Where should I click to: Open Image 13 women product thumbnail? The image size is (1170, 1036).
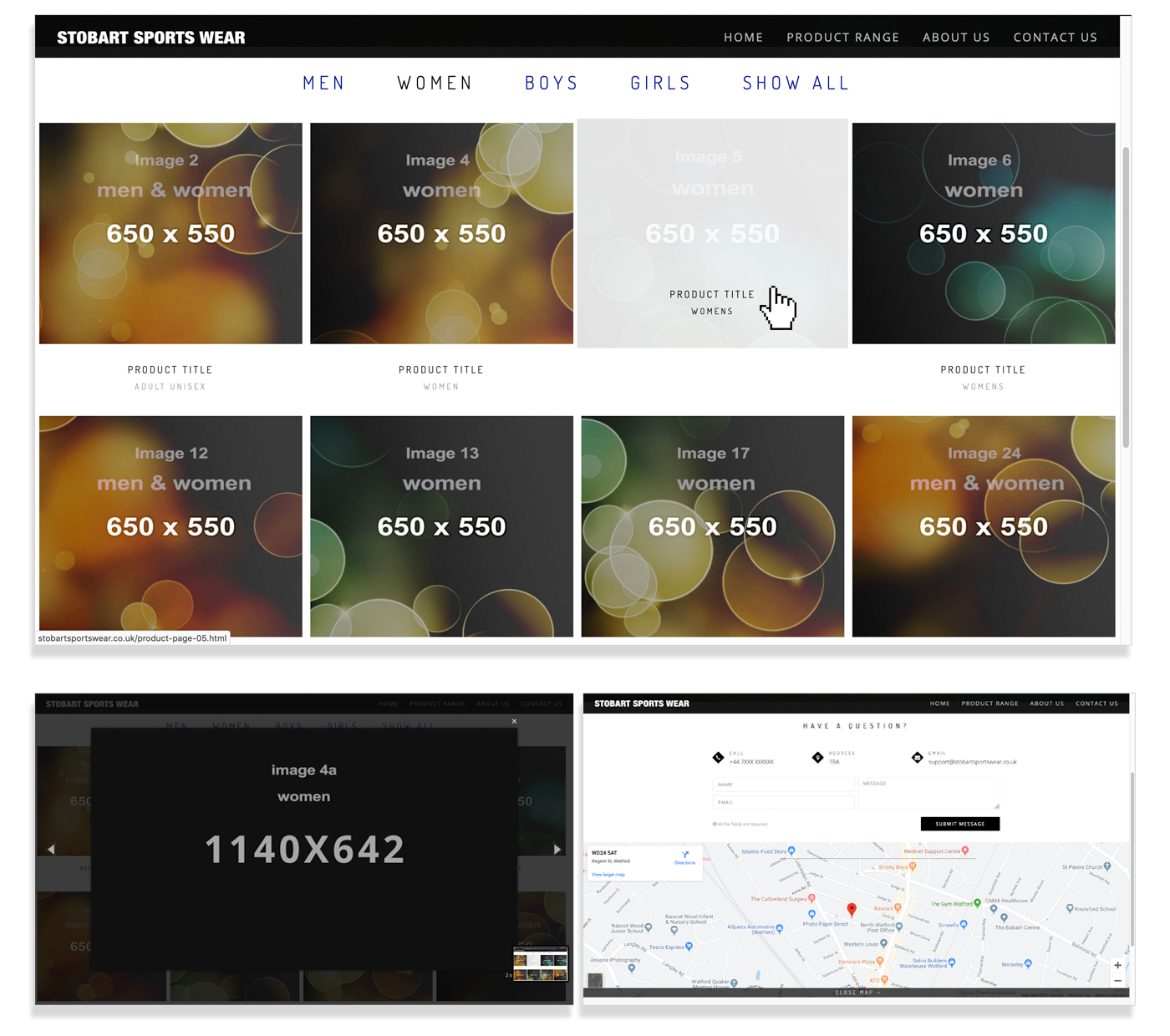coord(441,526)
